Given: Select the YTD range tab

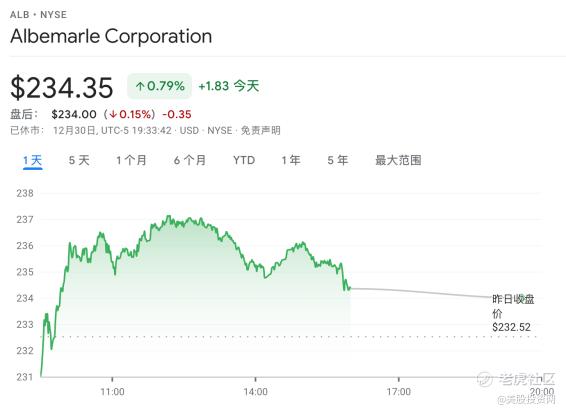Looking at the screenshot, I should tap(244, 160).
